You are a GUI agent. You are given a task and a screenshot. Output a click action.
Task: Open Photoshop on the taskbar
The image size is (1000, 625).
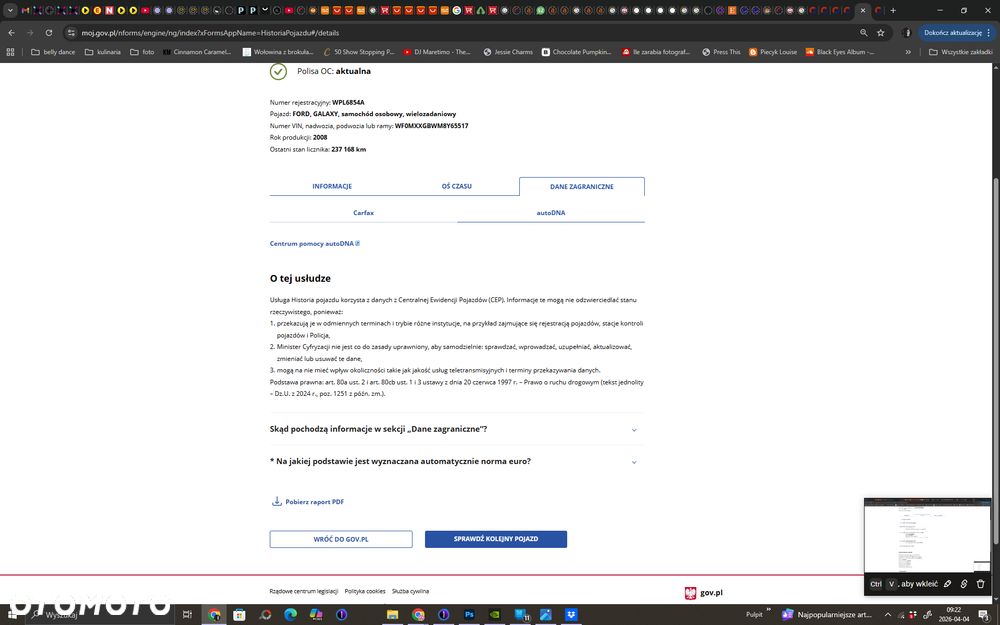(469, 614)
